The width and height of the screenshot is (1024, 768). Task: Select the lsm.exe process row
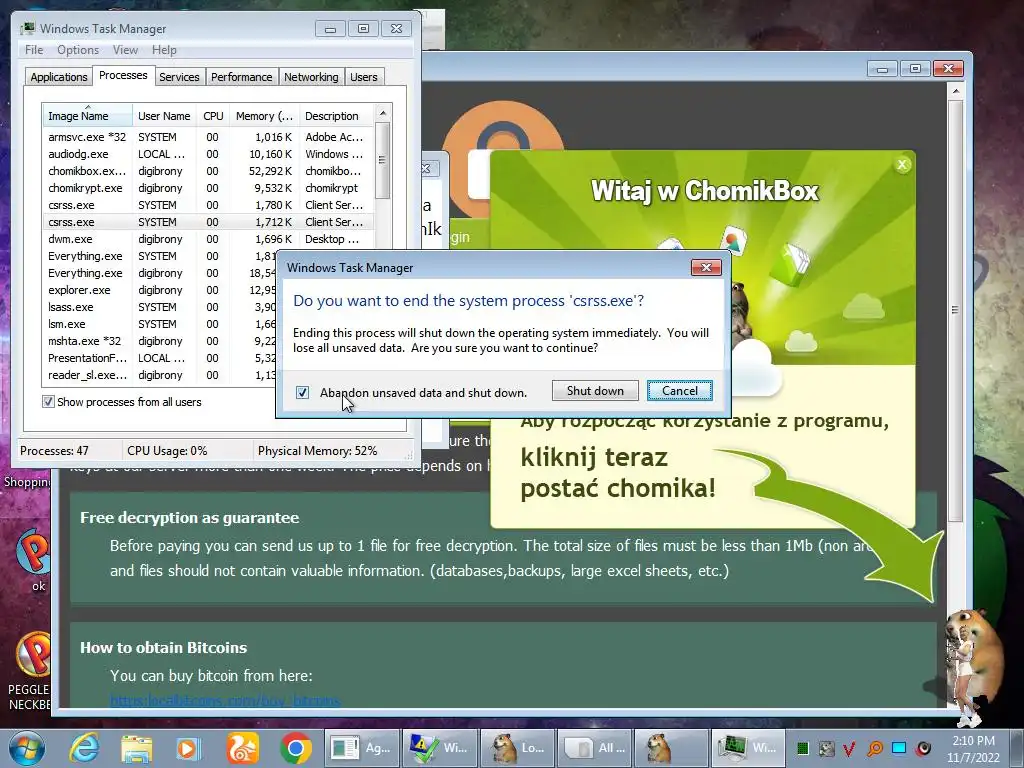pos(160,324)
